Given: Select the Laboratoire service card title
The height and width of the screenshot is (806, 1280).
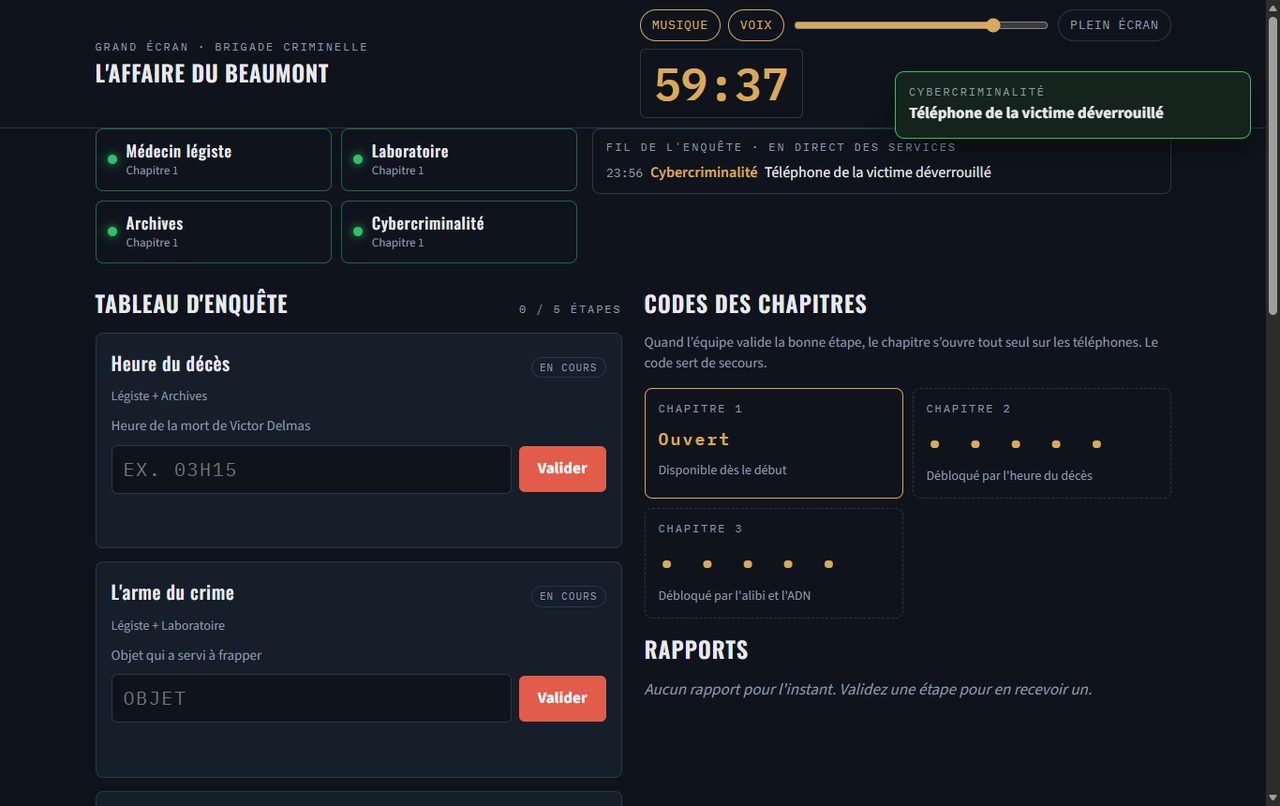Looking at the screenshot, I should coord(410,151).
